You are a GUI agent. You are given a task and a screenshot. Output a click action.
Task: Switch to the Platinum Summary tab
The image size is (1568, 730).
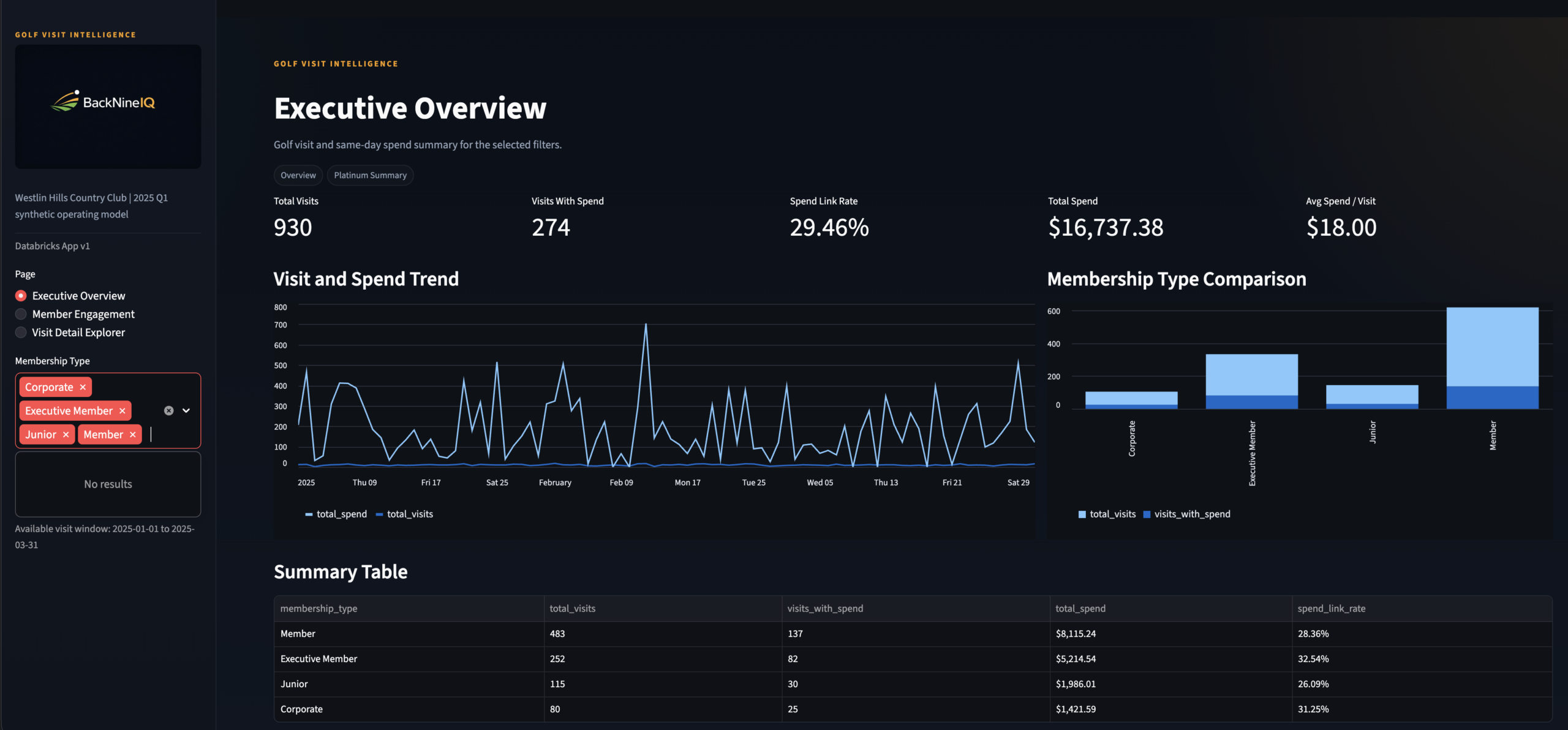tap(370, 175)
